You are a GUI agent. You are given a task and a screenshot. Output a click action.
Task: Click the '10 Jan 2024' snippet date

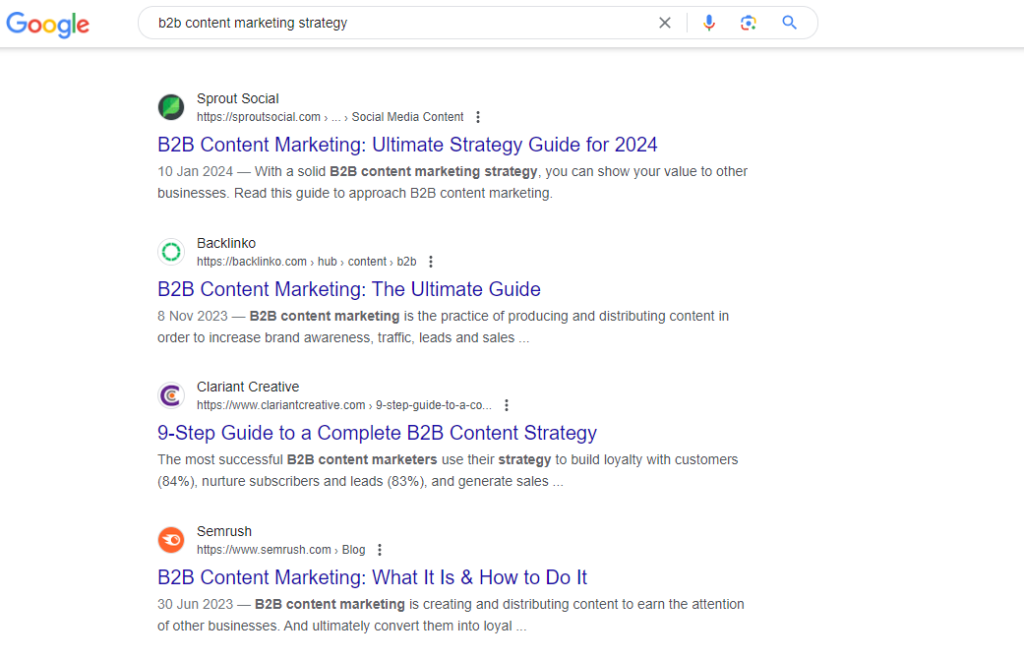click(195, 172)
